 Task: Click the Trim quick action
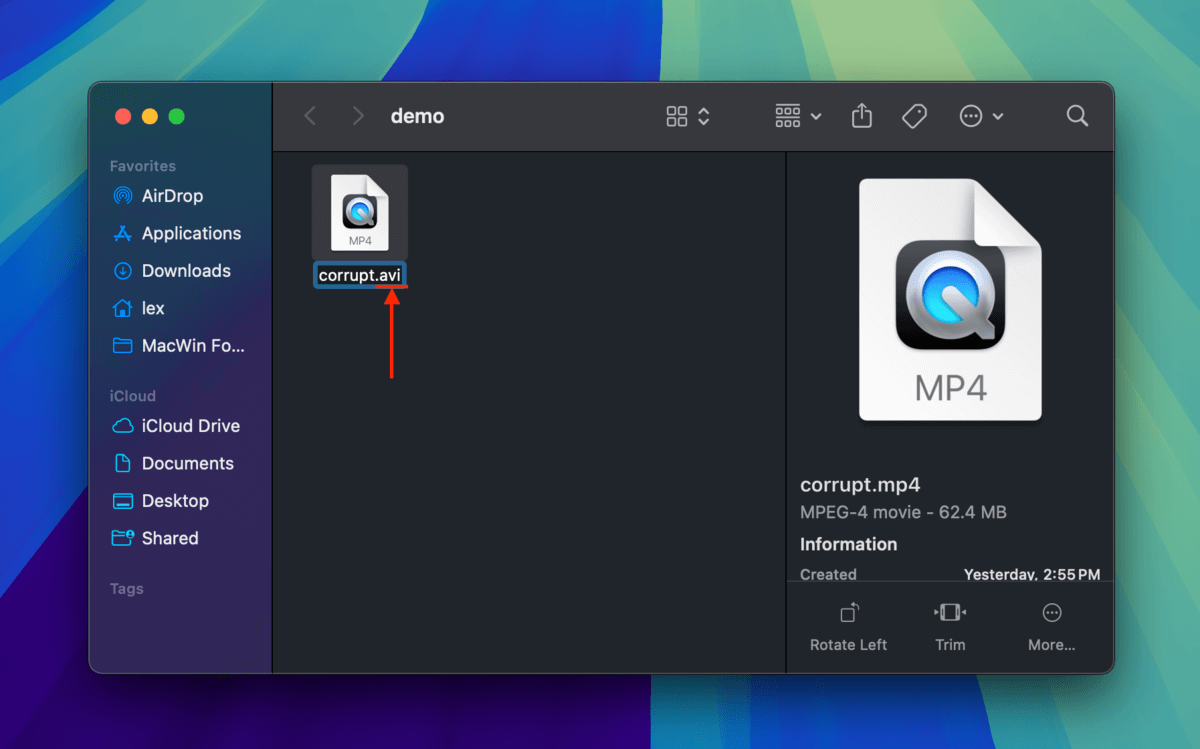coord(950,627)
